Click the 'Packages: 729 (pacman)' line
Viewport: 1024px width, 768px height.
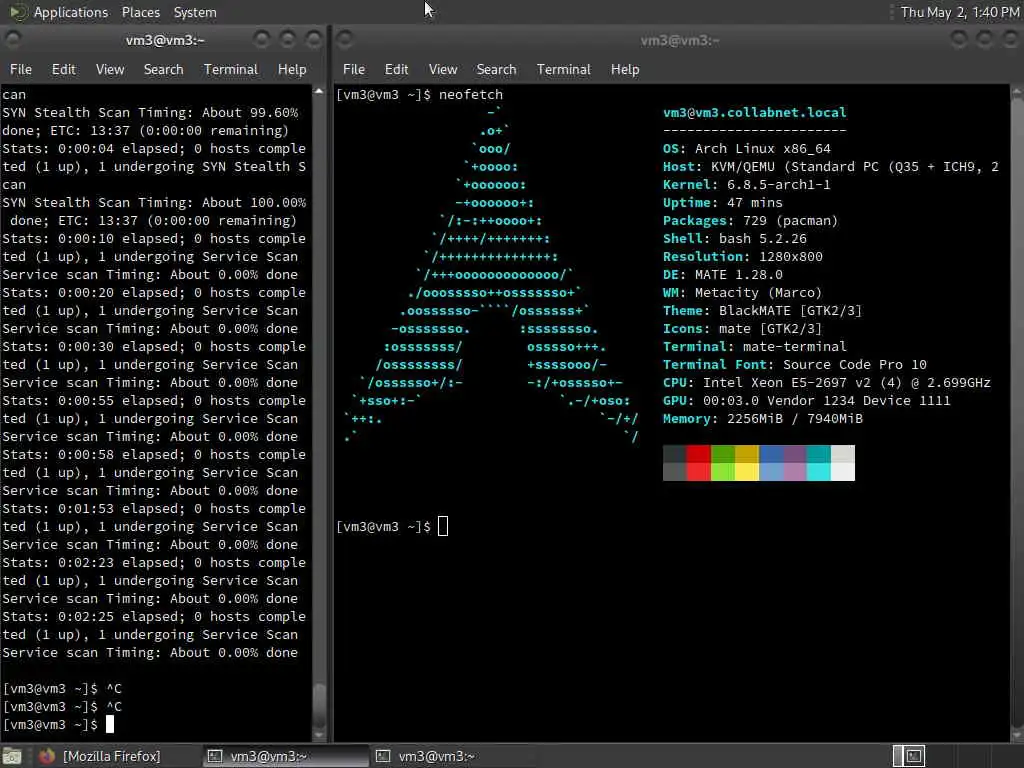tap(750, 221)
